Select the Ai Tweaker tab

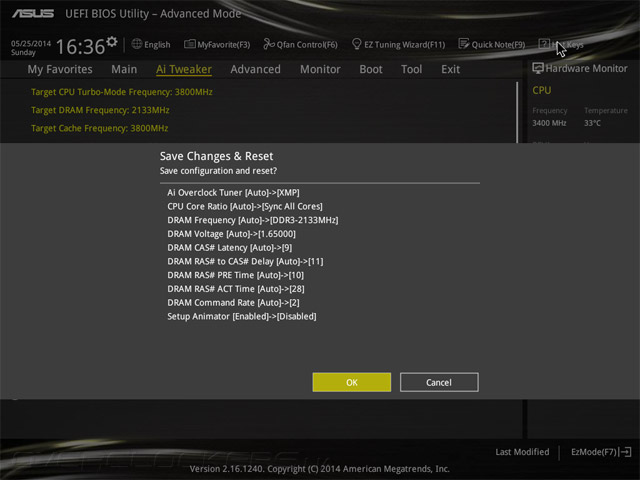[184, 69]
